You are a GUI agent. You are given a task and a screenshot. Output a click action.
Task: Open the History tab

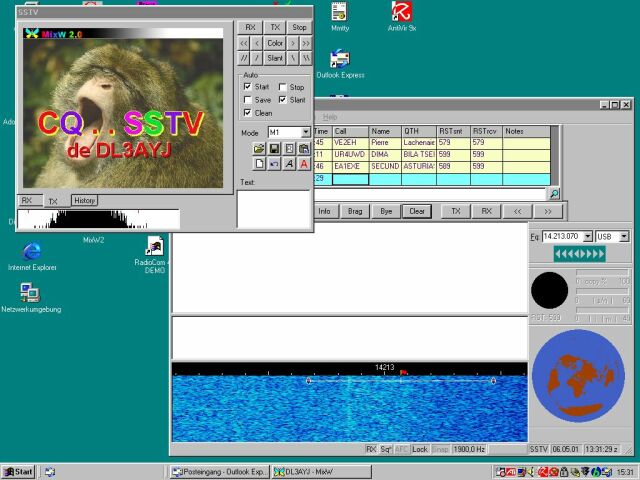click(84, 200)
